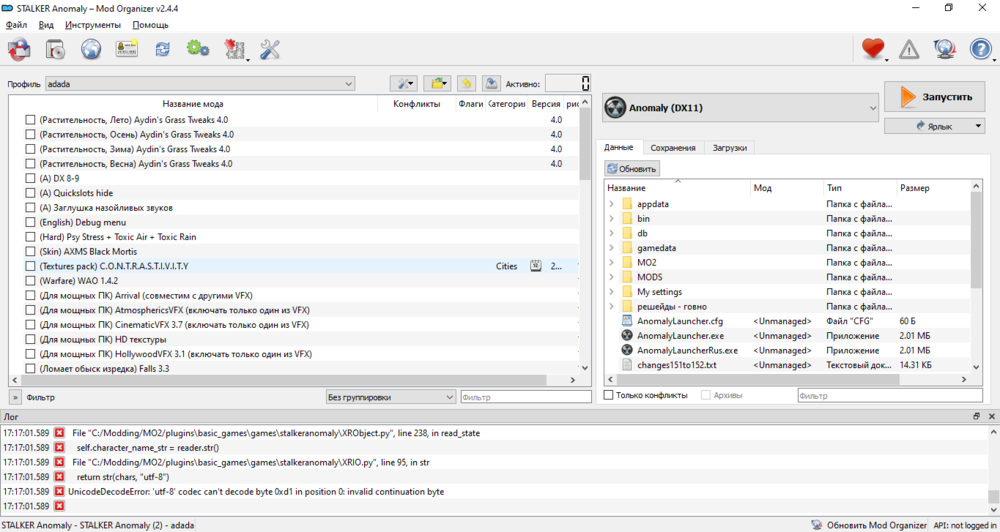Click the 'Обновить' refresh button

[x=632, y=169]
